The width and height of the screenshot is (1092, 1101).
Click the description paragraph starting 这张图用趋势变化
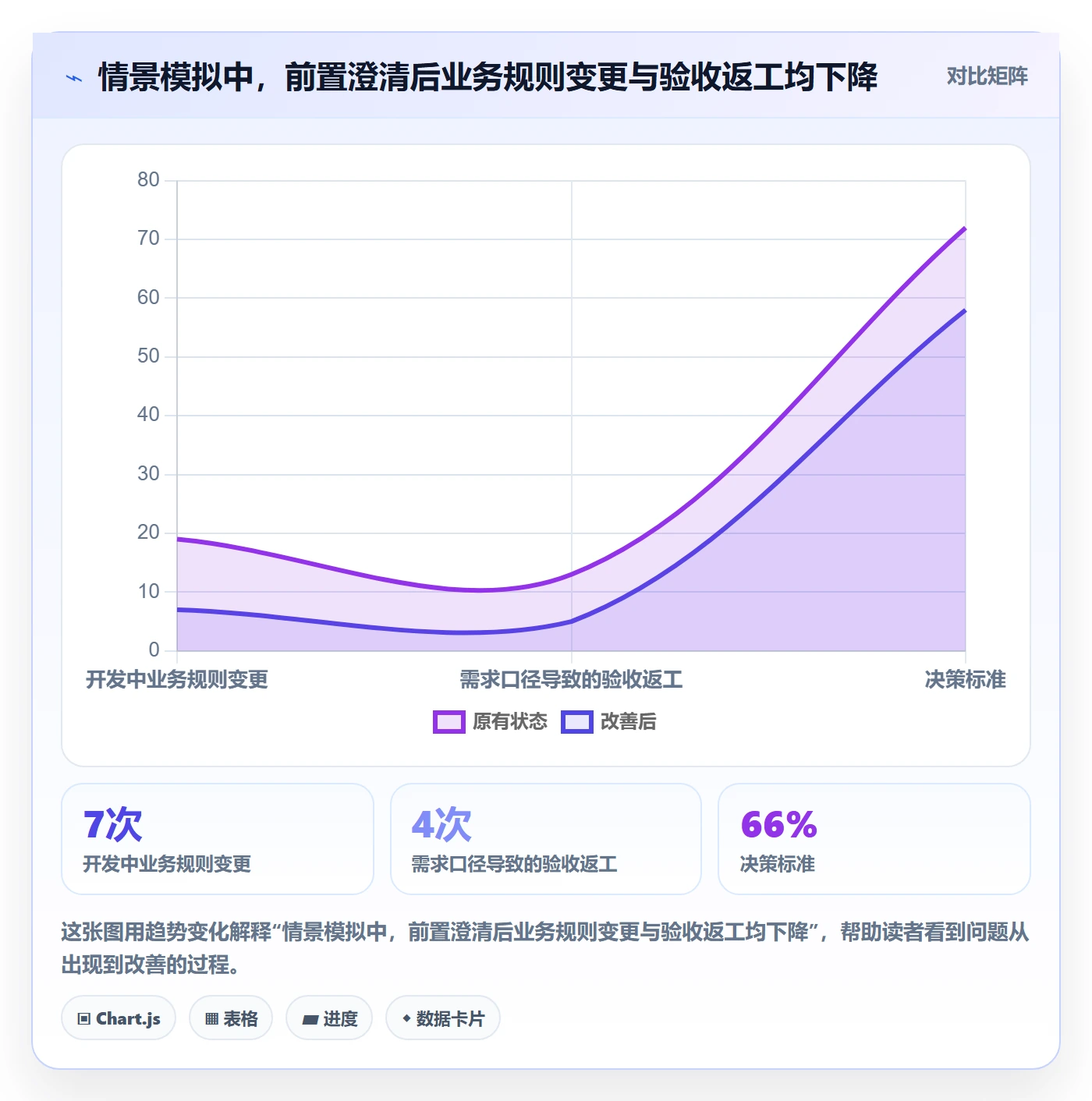click(x=545, y=948)
